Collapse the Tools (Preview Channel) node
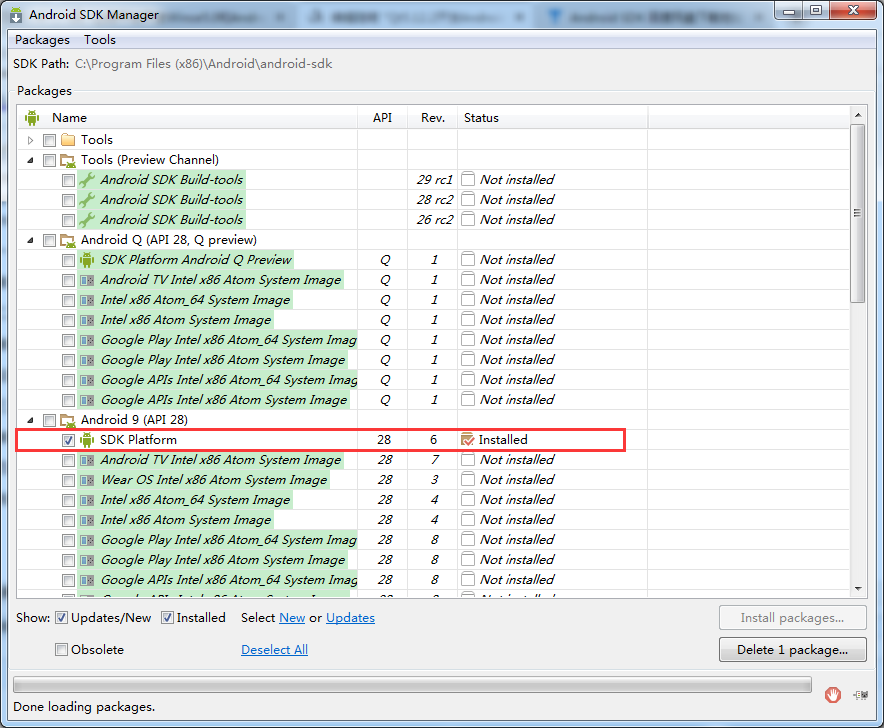 30,160
